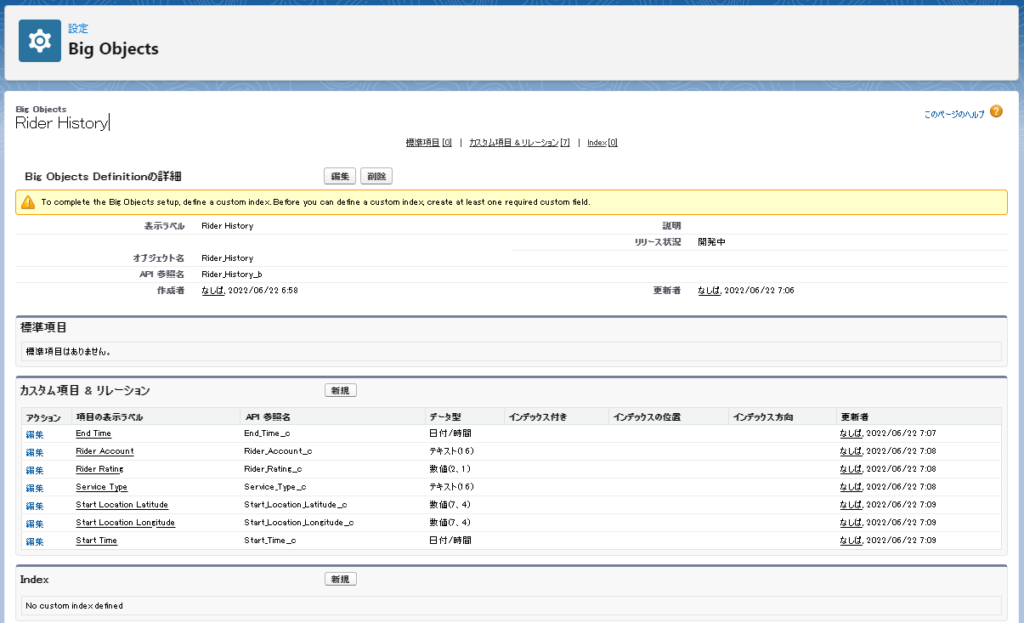Viewport: 1024px width, 623px height.
Task: Edit the Start Location Latitude field row
Action: pyautogui.click(x=35, y=505)
